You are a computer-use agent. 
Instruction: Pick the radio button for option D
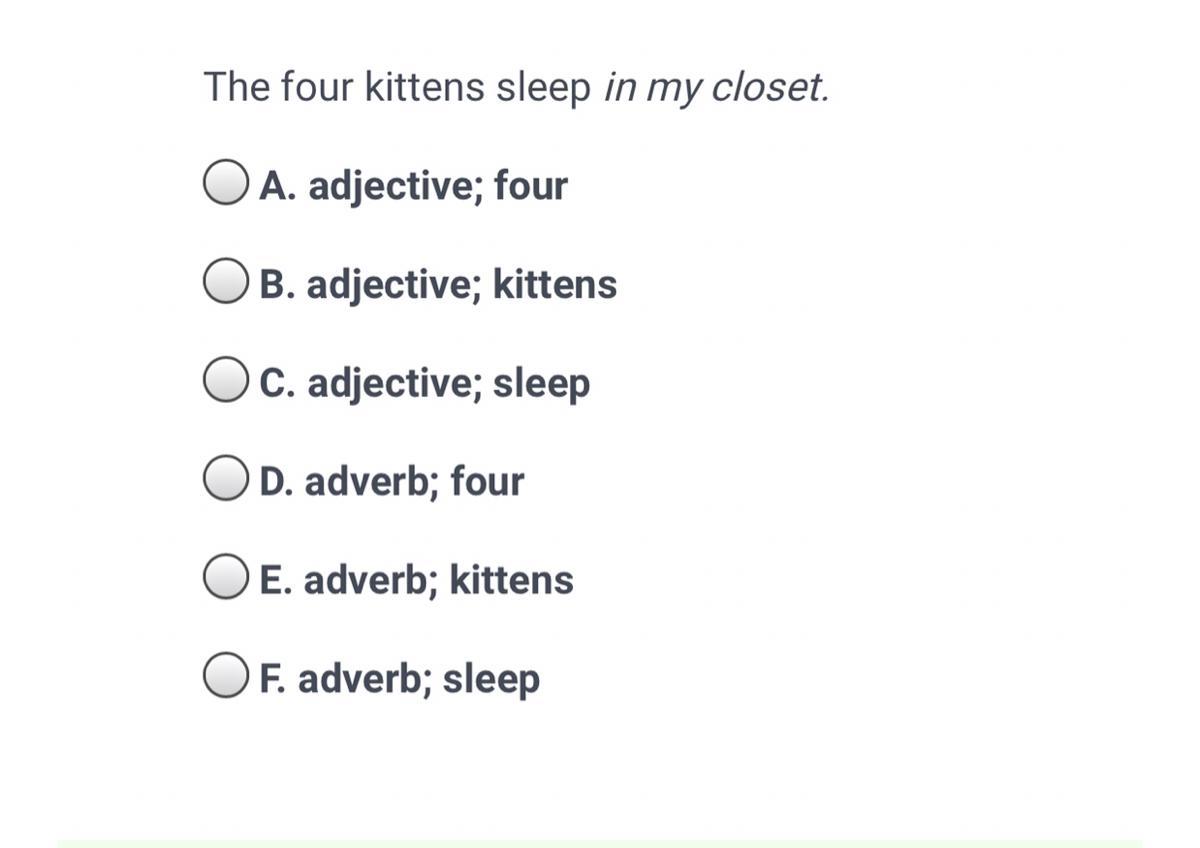click(225, 479)
